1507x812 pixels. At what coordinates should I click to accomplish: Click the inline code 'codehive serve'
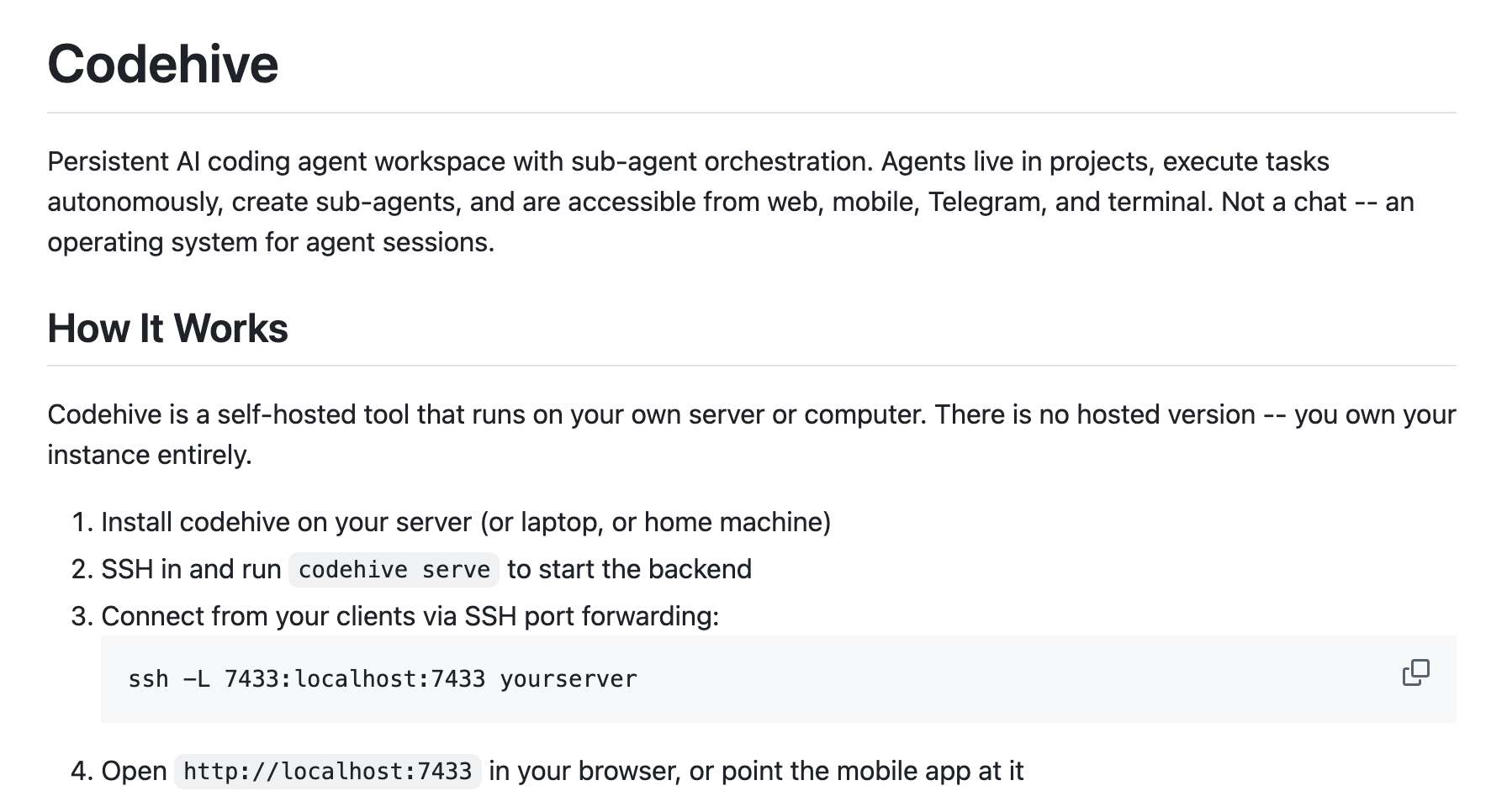point(394,570)
